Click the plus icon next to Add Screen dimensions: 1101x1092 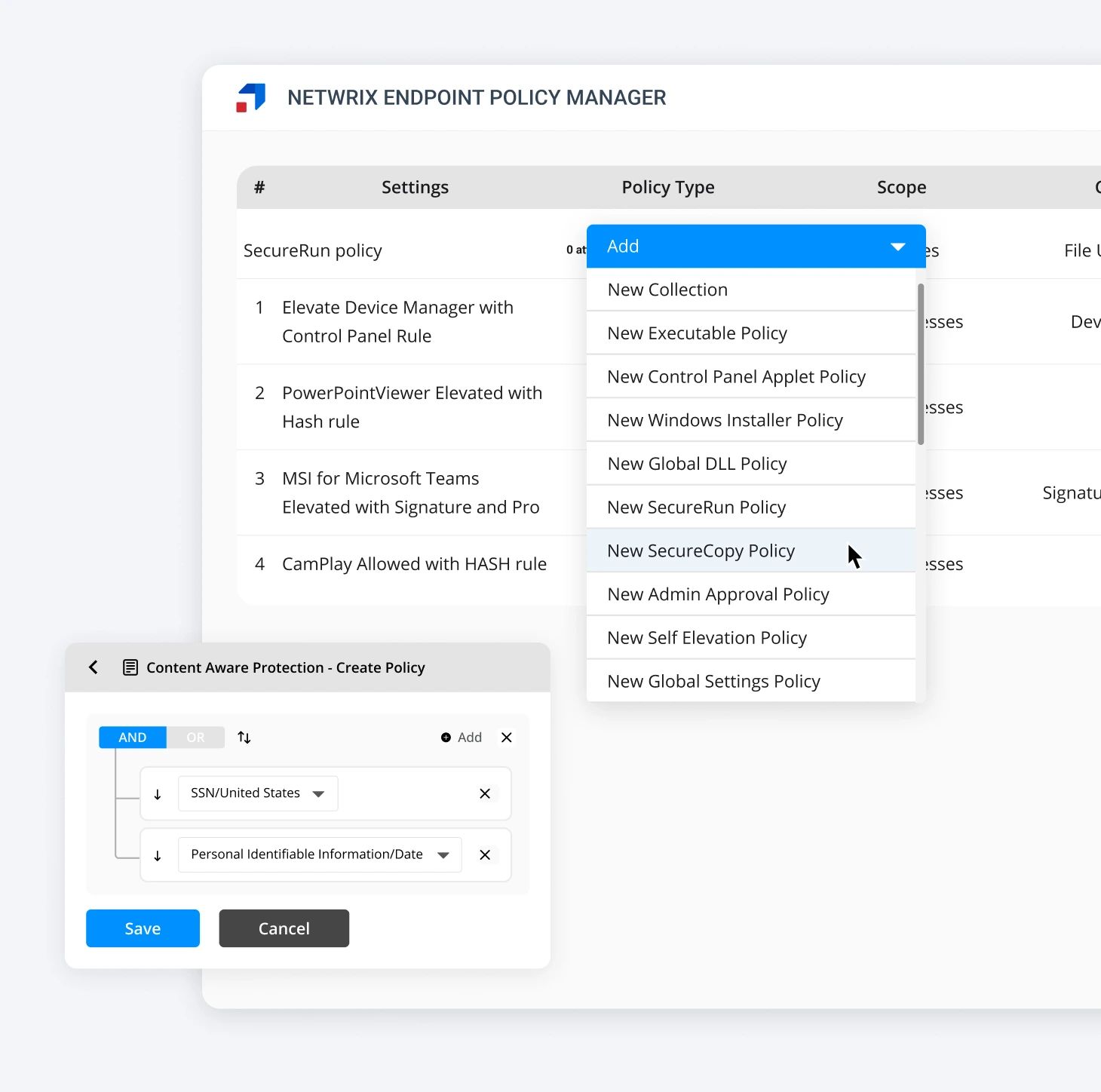coord(446,738)
